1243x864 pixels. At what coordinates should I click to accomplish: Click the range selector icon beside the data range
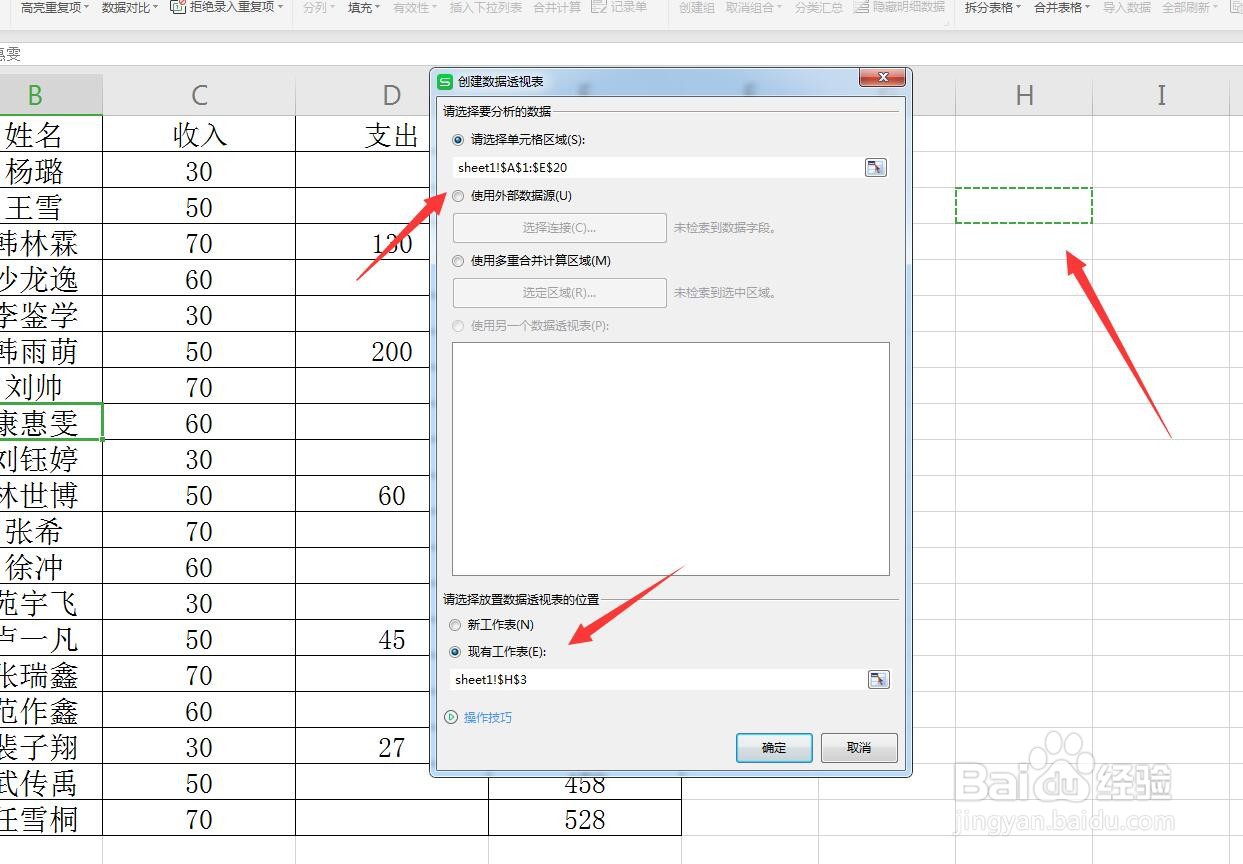[875, 167]
